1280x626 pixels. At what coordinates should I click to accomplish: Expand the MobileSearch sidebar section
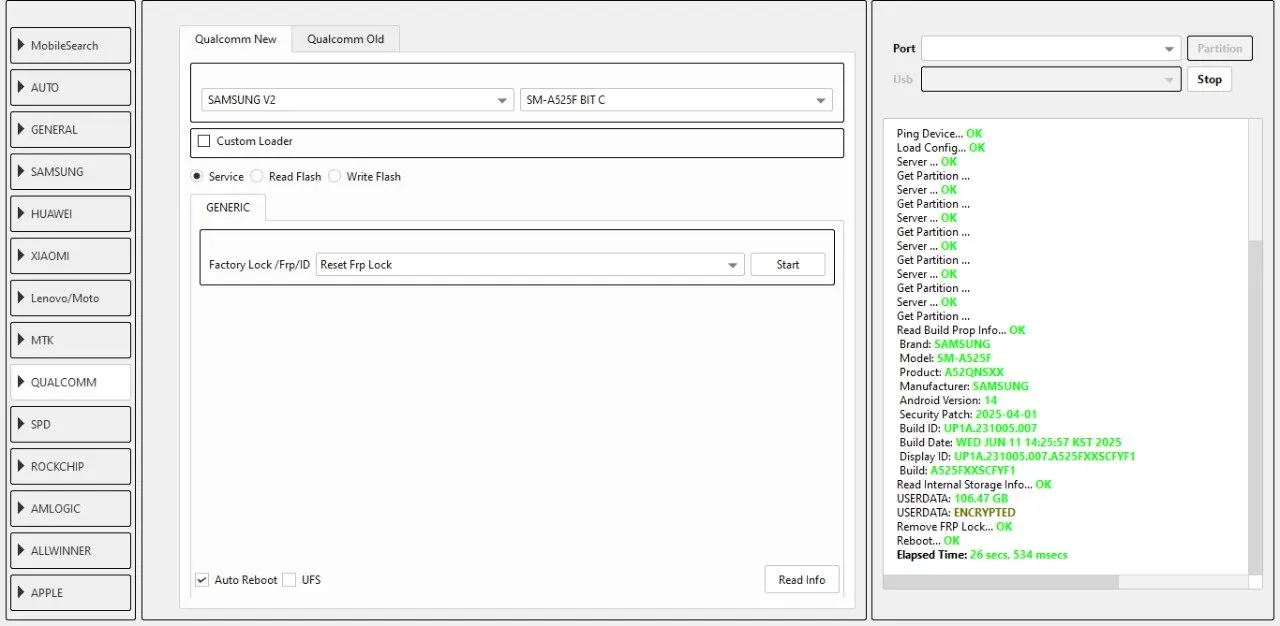point(71,46)
